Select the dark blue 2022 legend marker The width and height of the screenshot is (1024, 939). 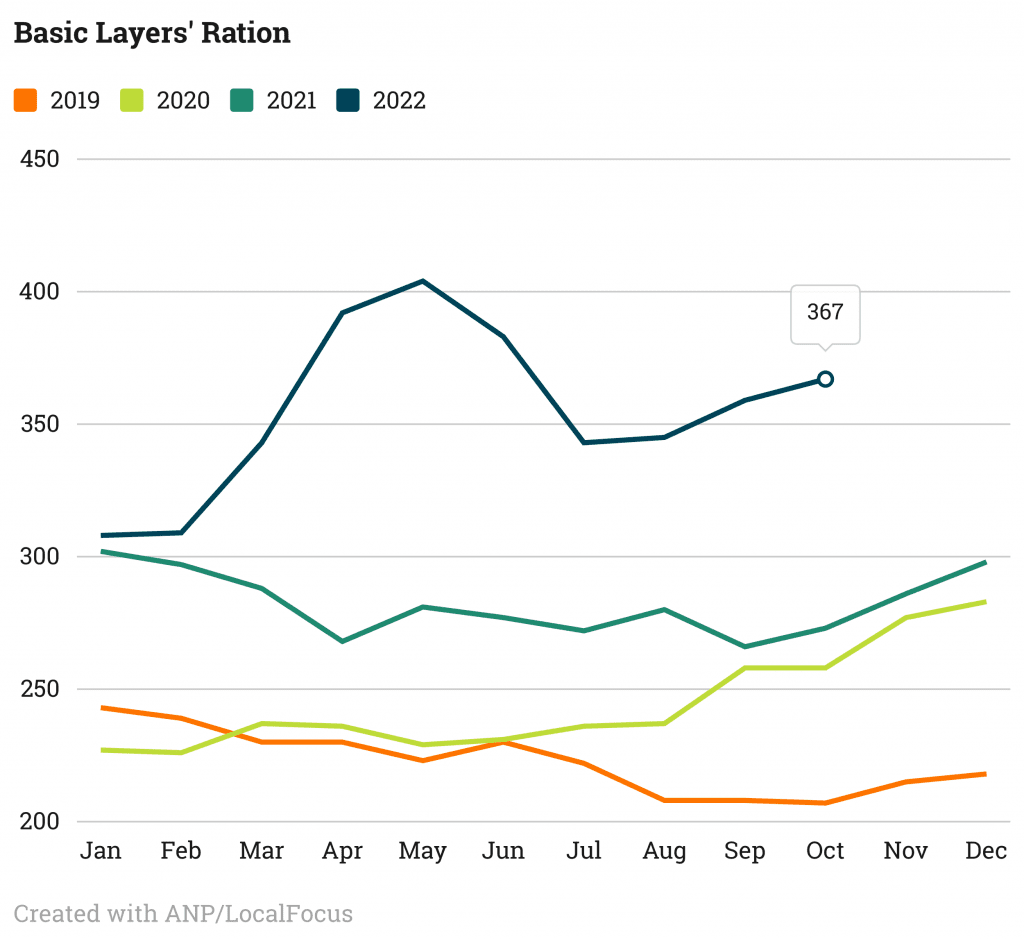[x=348, y=100]
